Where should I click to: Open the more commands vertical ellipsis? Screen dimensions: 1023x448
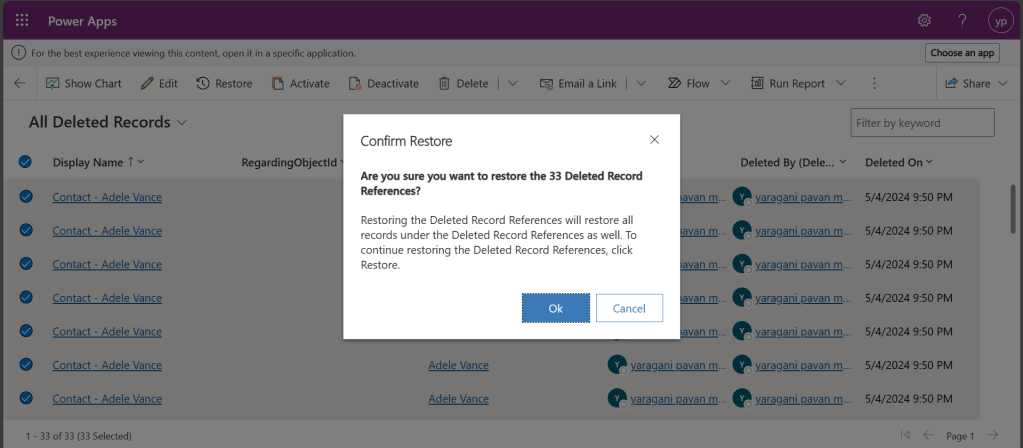(874, 84)
